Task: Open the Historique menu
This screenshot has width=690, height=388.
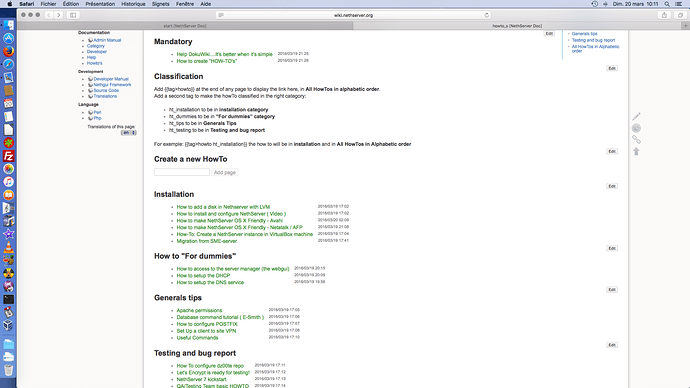Action: (133, 4)
